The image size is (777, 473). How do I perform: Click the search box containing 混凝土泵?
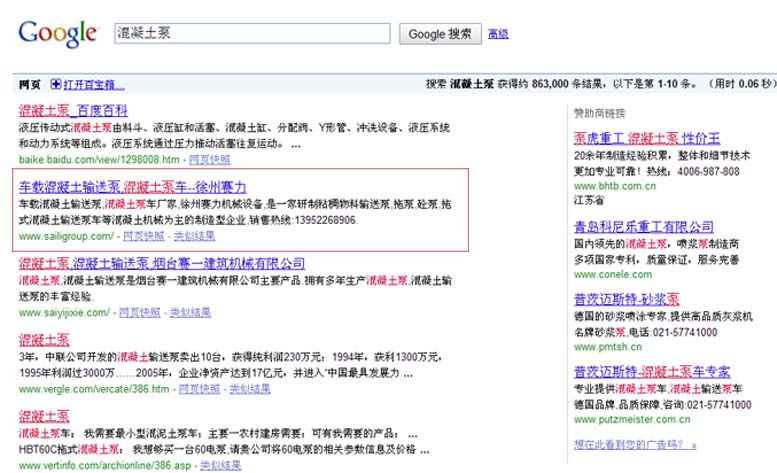tap(252, 33)
